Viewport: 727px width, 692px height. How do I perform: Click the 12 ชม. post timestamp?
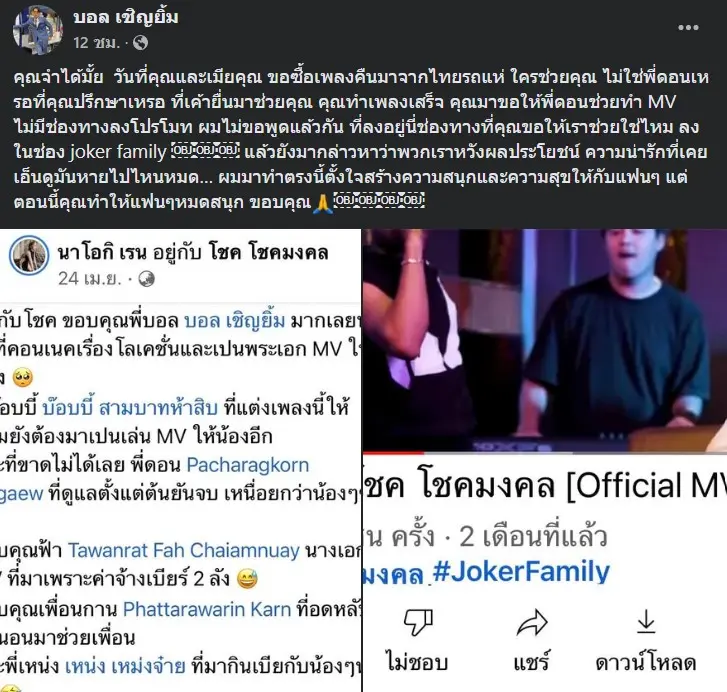tap(96, 43)
